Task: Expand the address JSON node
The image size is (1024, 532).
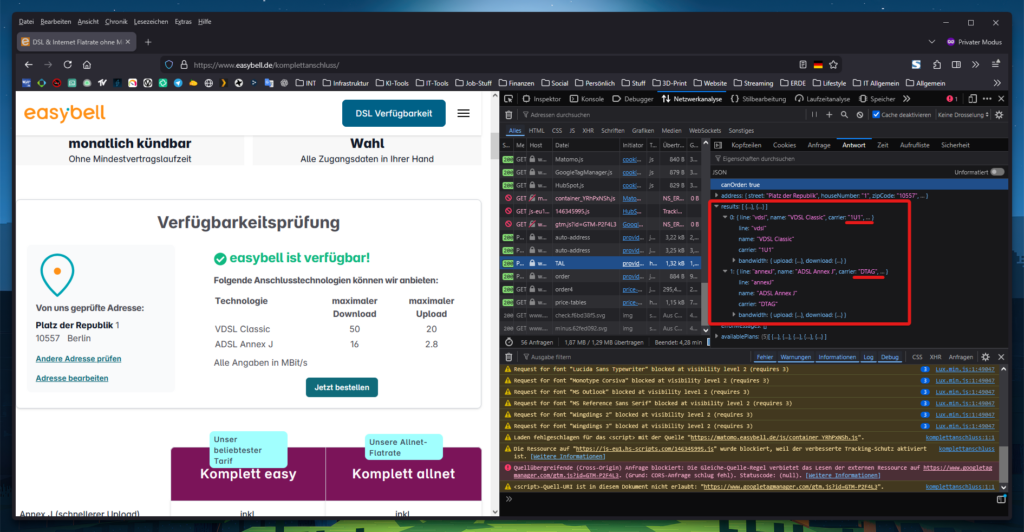Action: 716,196
